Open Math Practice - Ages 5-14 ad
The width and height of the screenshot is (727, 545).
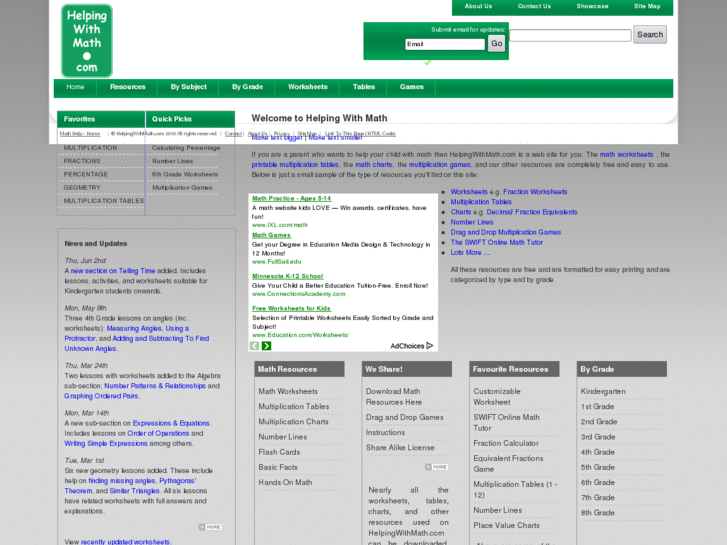coord(292,199)
